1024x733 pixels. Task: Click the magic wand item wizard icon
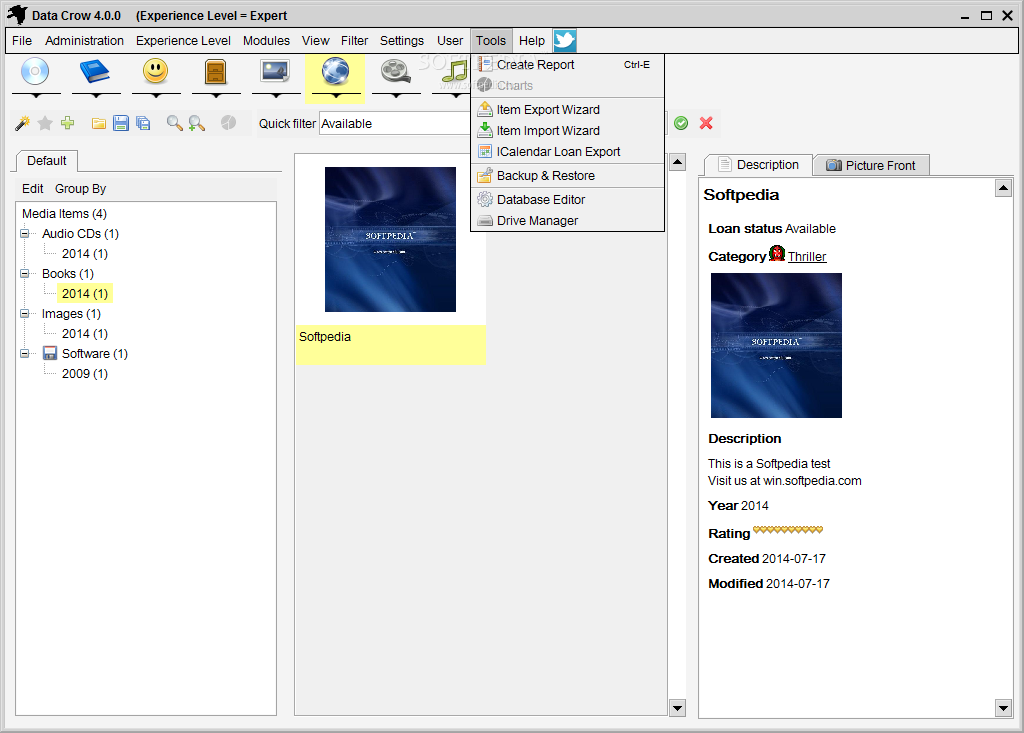[x=22, y=123]
